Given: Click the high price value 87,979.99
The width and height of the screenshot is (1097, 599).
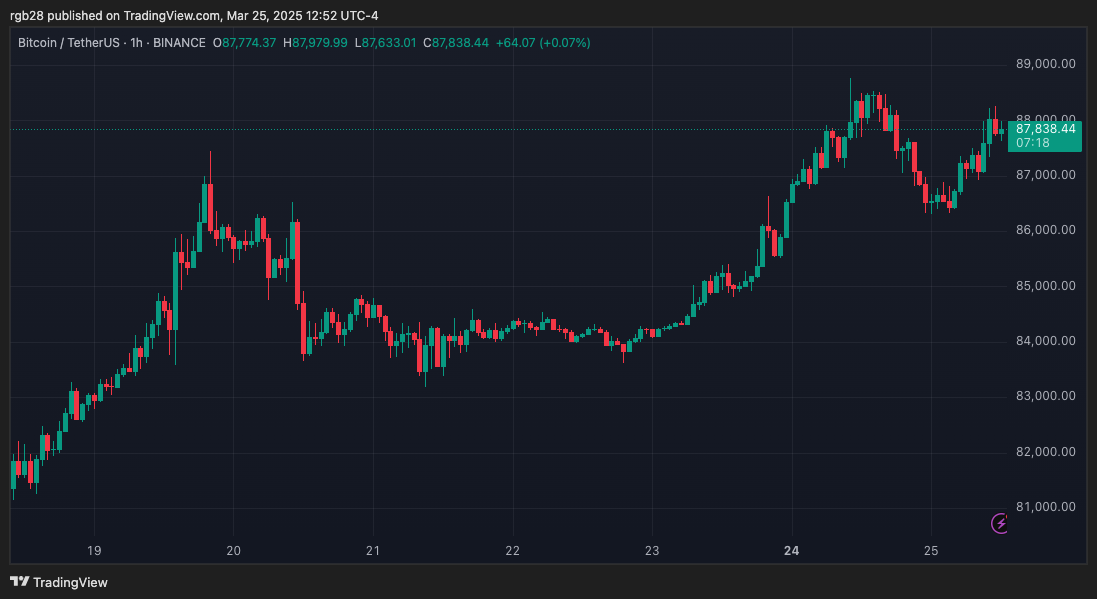Looking at the screenshot, I should point(319,43).
